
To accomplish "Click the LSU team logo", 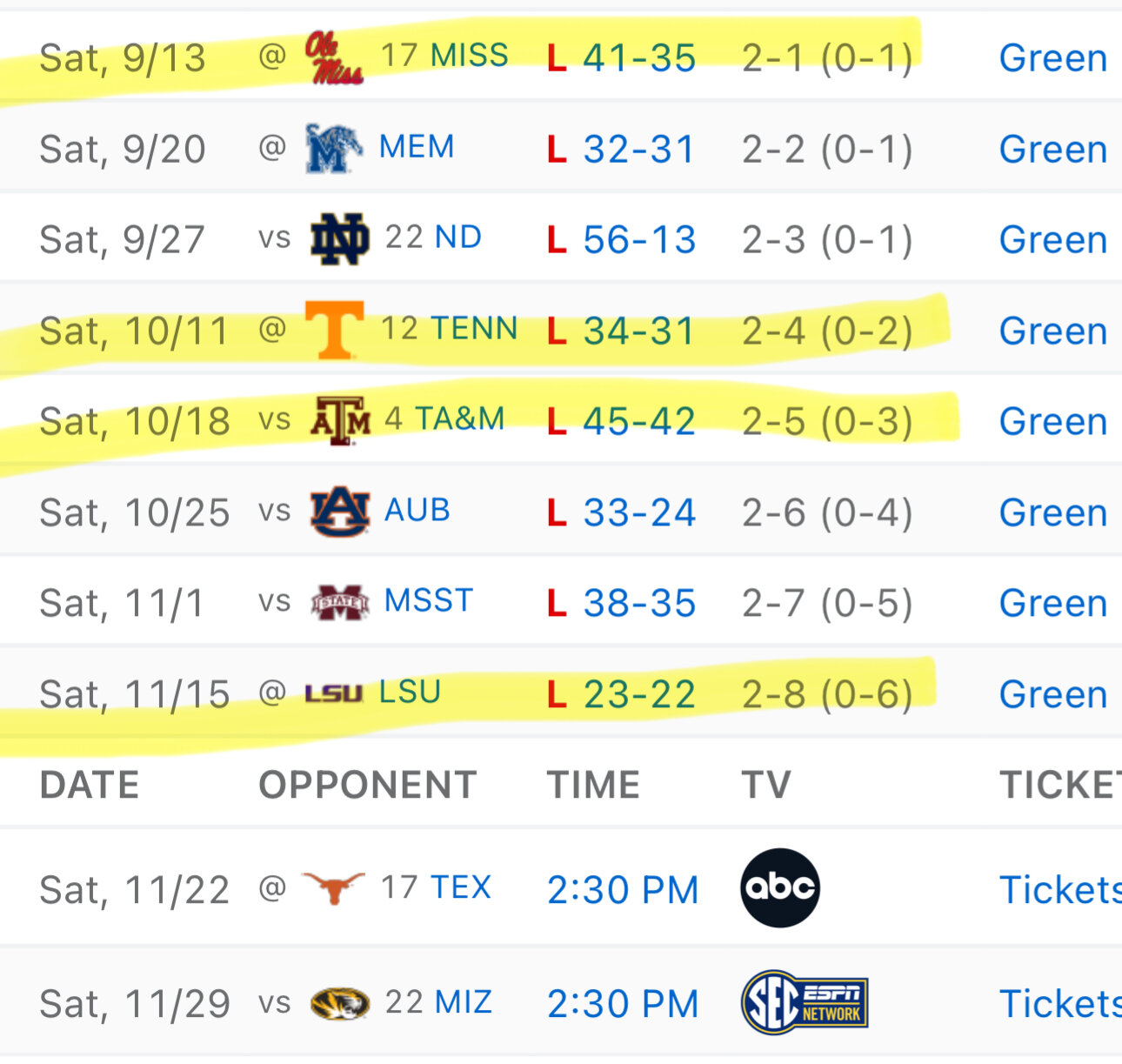I will pos(333,693).
